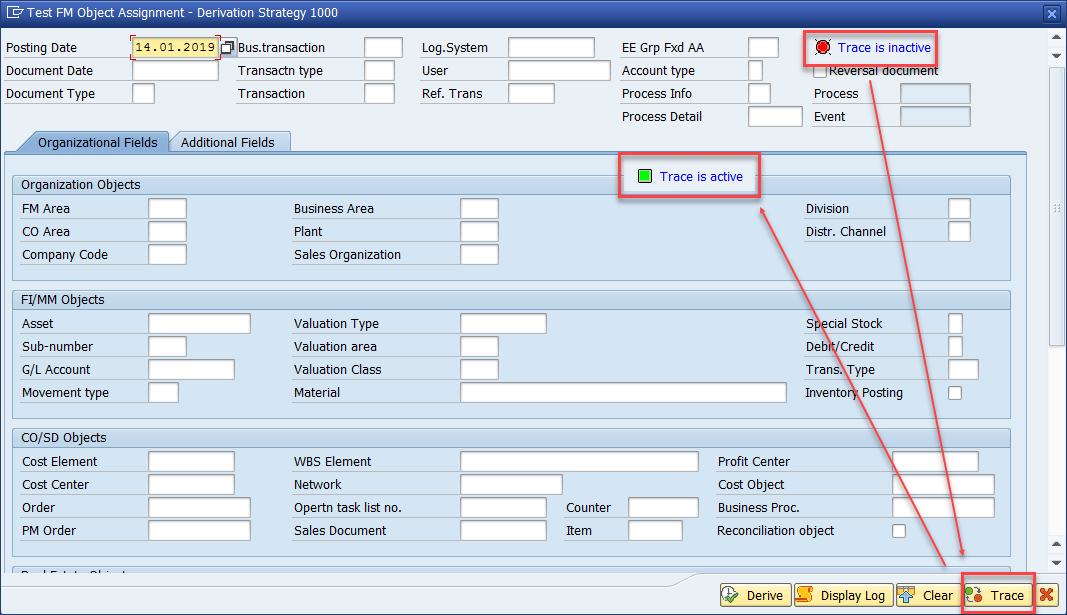Click the WBS Element input field
This screenshot has height=615, width=1067.
click(579, 462)
